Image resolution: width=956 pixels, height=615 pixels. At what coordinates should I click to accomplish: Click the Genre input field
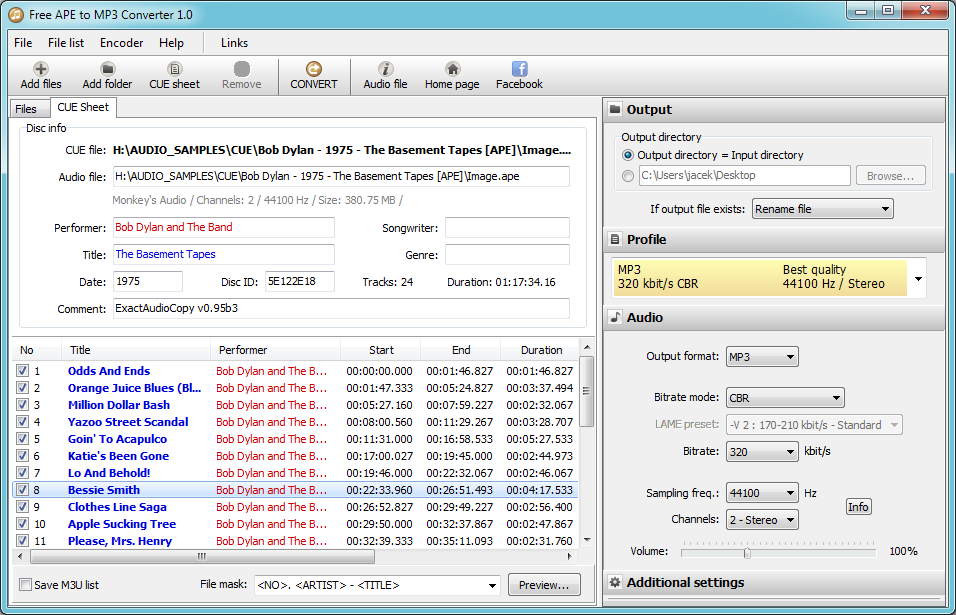click(x=507, y=254)
